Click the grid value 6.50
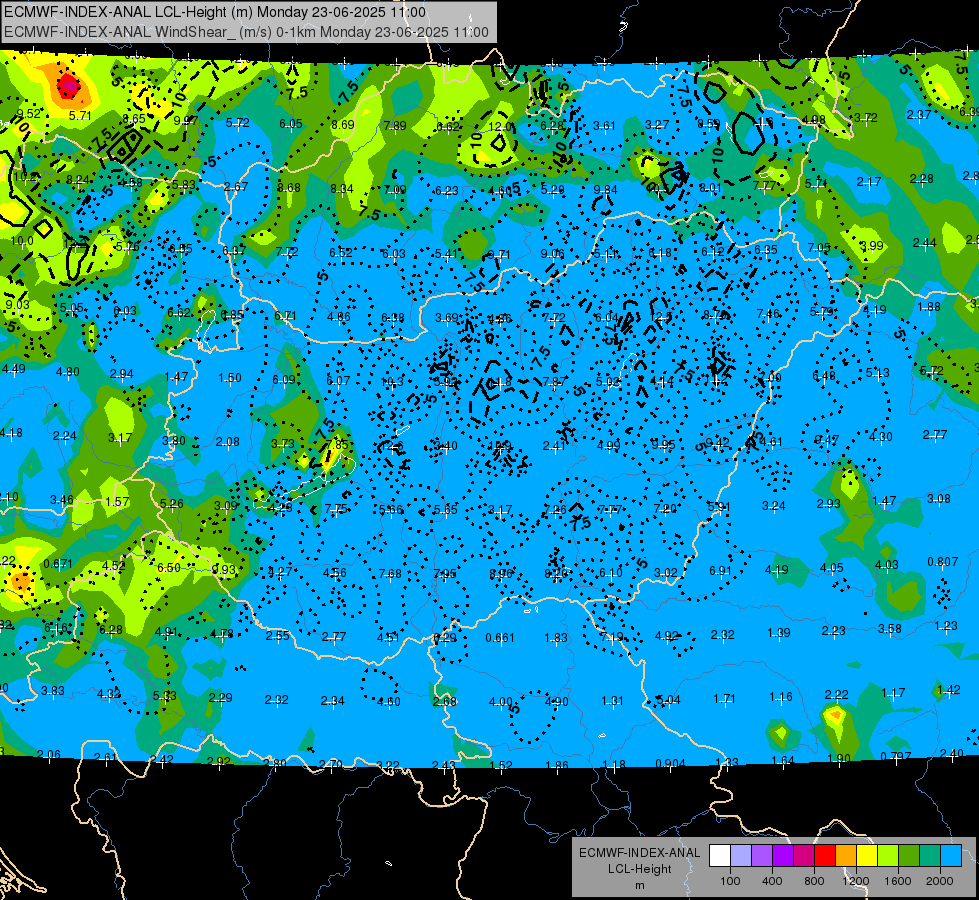The height and width of the screenshot is (900, 979). click(169, 568)
